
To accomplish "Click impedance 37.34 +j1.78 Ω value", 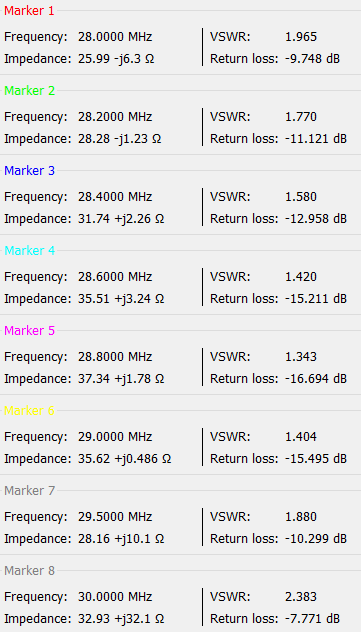I will pyautogui.click(x=121, y=379).
